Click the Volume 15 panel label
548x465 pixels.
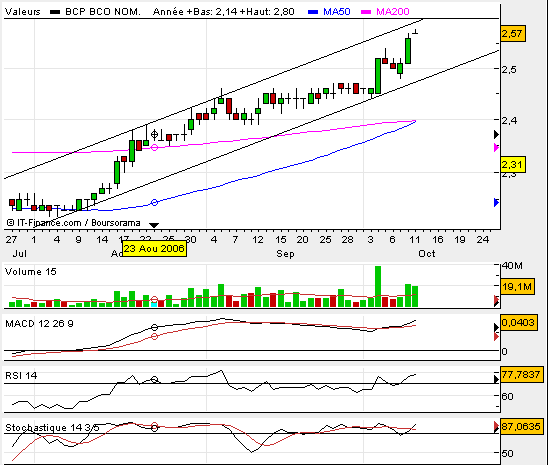[31, 272]
